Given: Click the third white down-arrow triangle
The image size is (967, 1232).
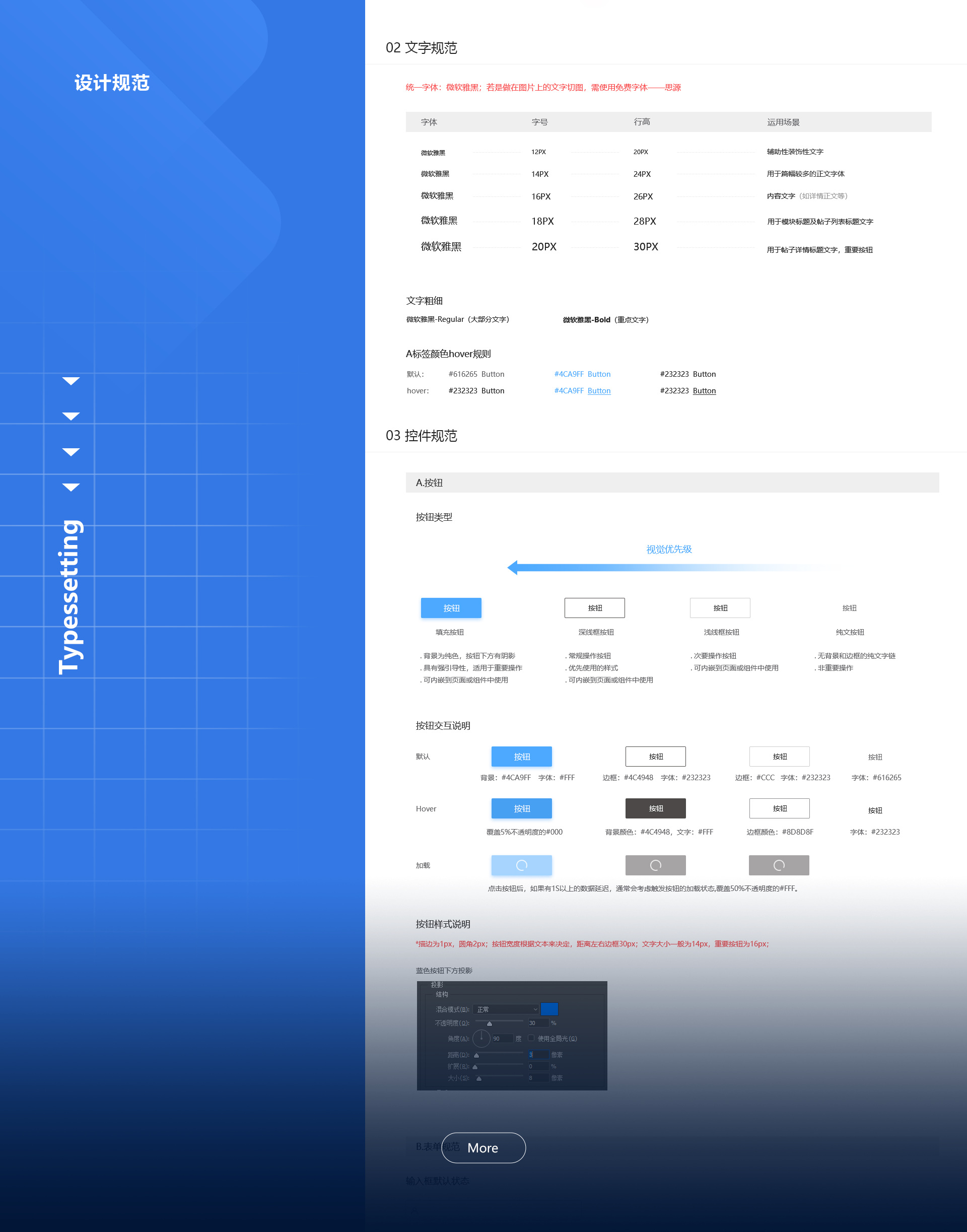Looking at the screenshot, I should point(71,452).
